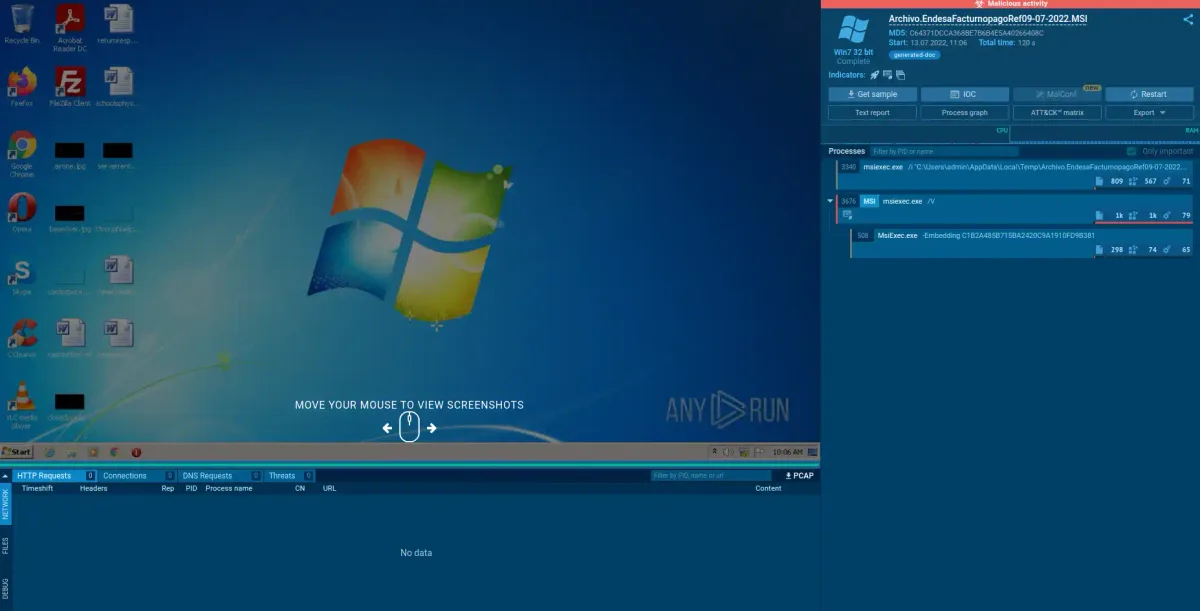This screenshot has height=611, width=1200.
Task: Click the Windows Start button
Action: point(17,452)
